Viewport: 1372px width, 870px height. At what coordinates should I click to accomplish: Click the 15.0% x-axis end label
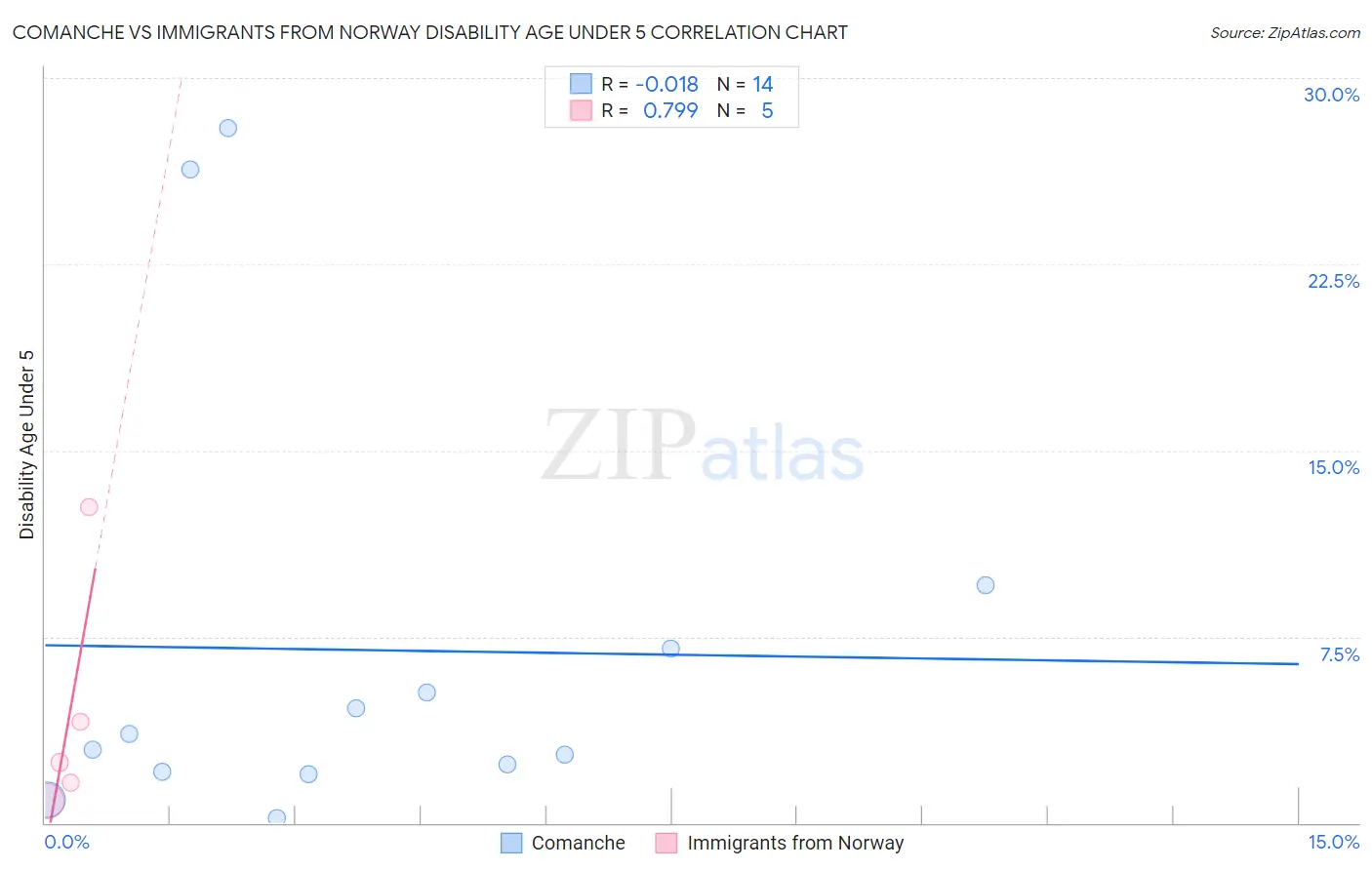point(1333,842)
